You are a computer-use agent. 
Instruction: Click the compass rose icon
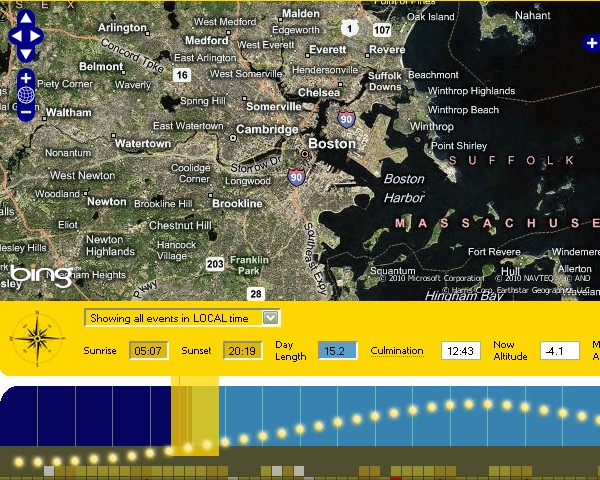tap(35, 342)
